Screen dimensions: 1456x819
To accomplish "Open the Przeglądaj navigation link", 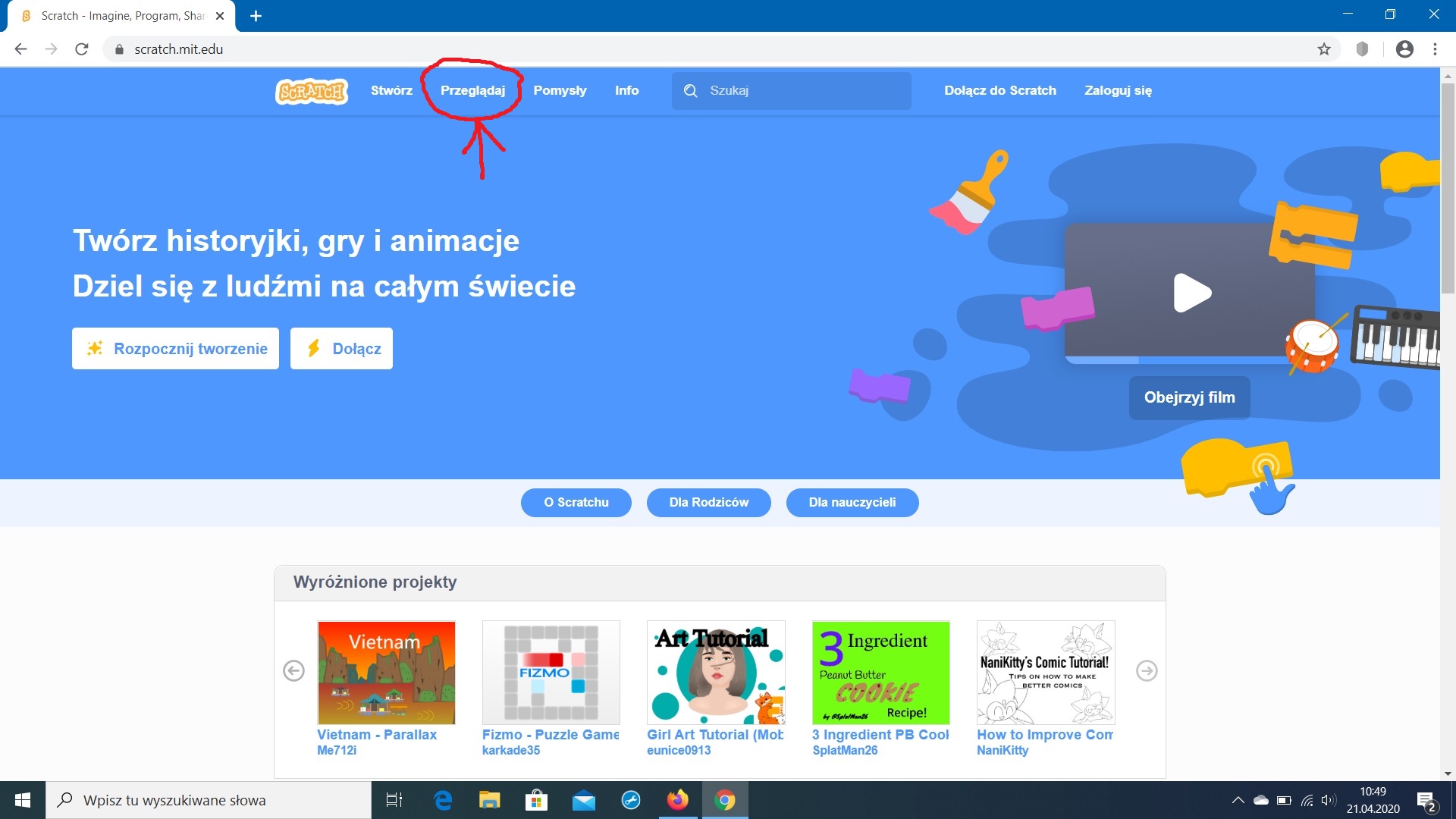I will [472, 90].
